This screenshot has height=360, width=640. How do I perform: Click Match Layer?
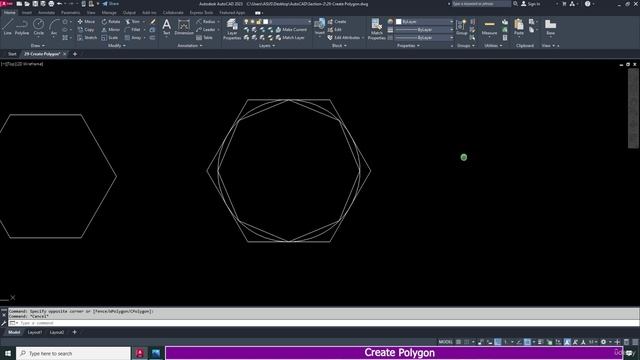pyautogui.click(x=290, y=38)
